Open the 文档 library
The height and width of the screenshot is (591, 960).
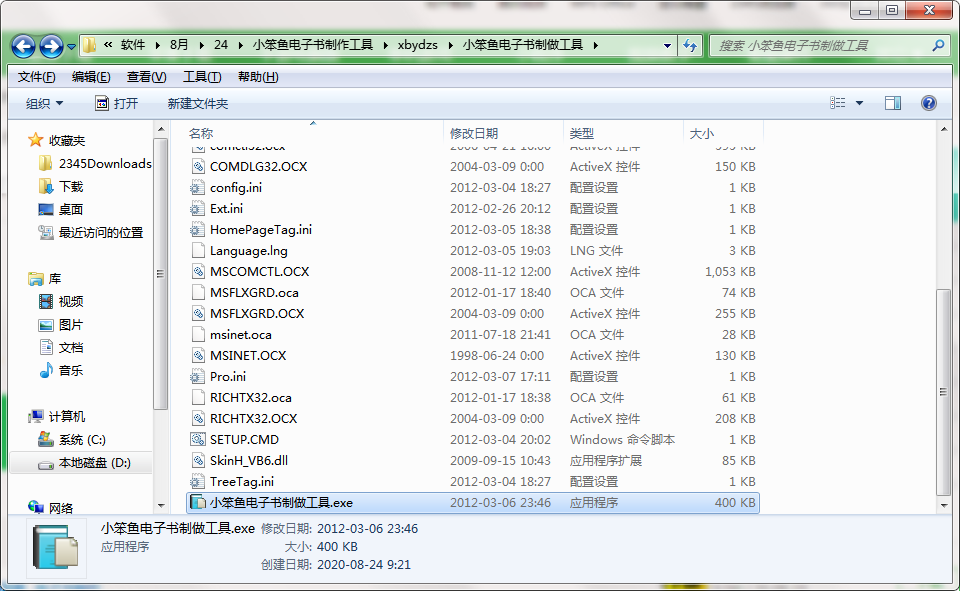(61, 347)
